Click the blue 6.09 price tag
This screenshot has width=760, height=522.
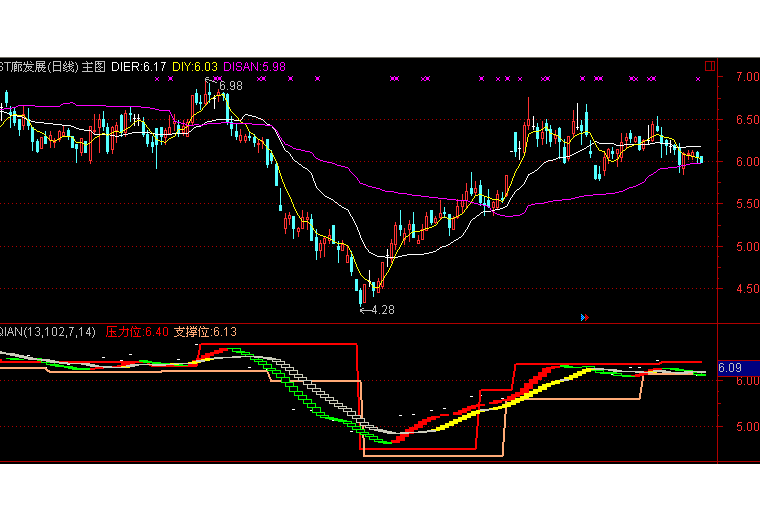(x=730, y=367)
